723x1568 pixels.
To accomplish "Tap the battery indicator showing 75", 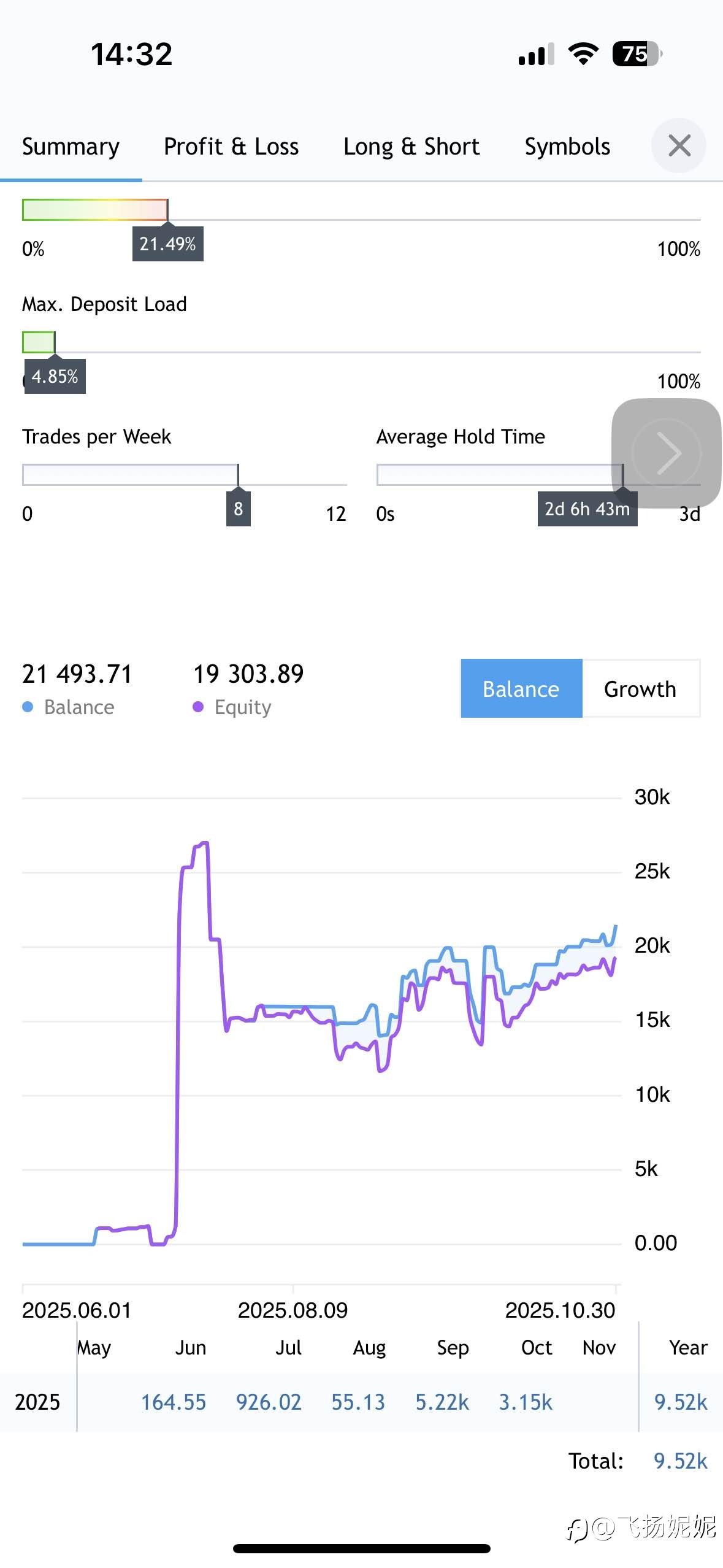I will [x=637, y=54].
